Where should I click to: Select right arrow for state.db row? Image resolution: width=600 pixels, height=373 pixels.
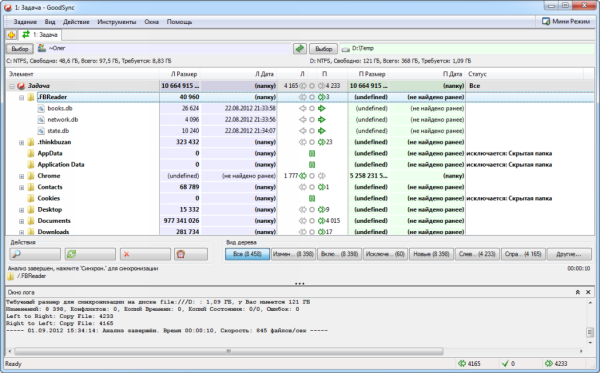coord(322,131)
